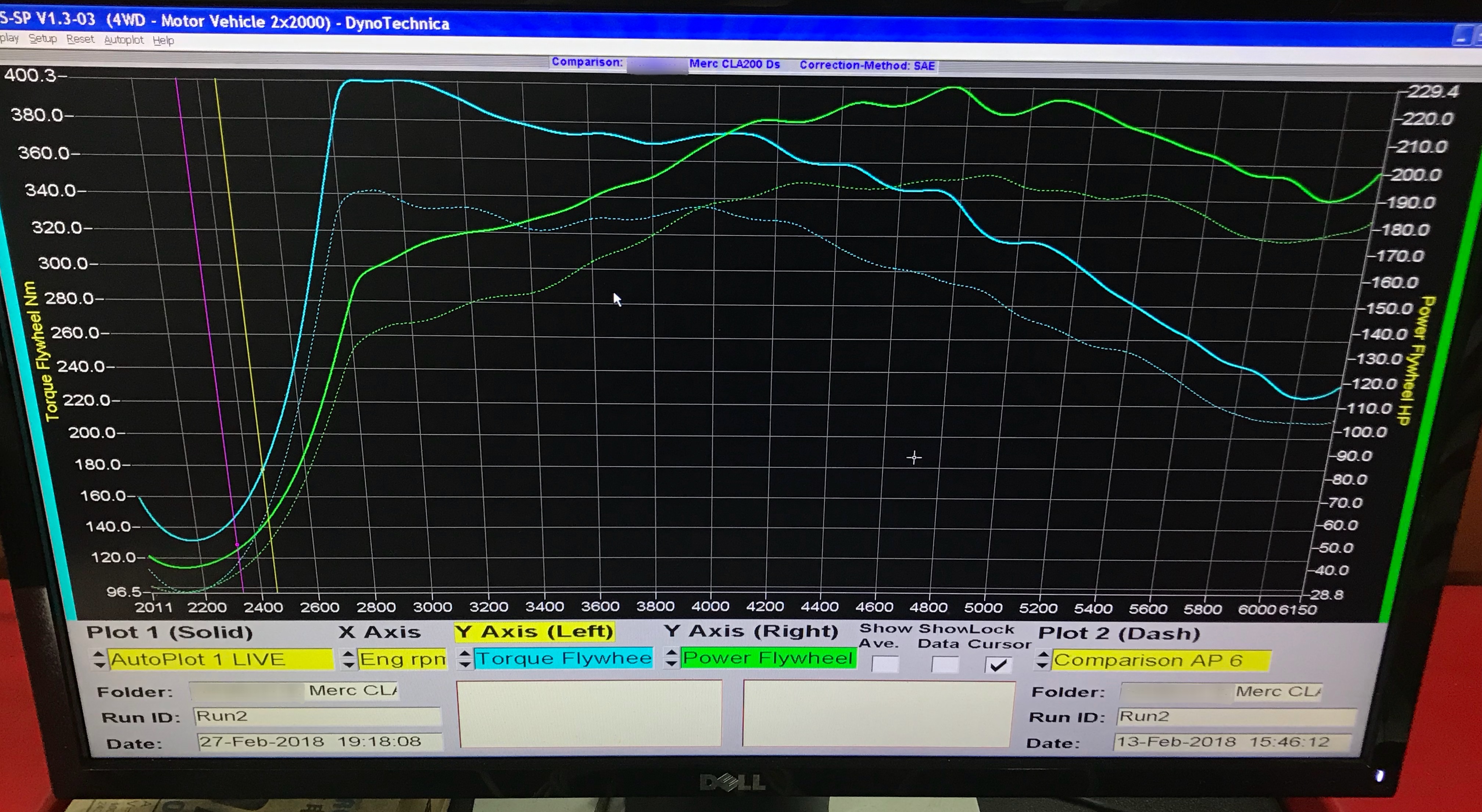The width and height of the screenshot is (1482, 812).
Task: Click the left empty data readout box
Action: coord(589,714)
